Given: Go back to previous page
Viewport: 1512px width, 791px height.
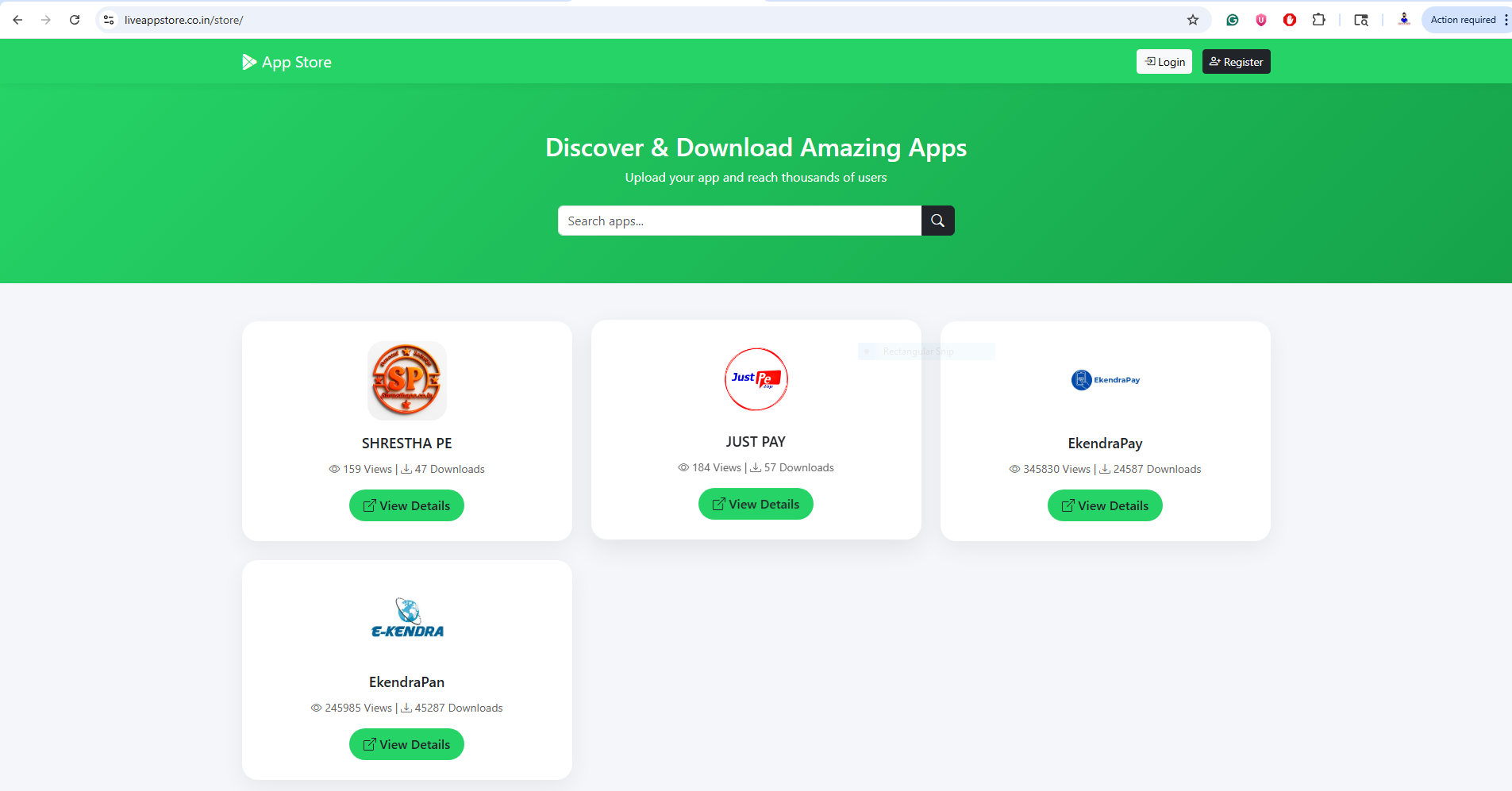Looking at the screenshot, I should [17, 20].
